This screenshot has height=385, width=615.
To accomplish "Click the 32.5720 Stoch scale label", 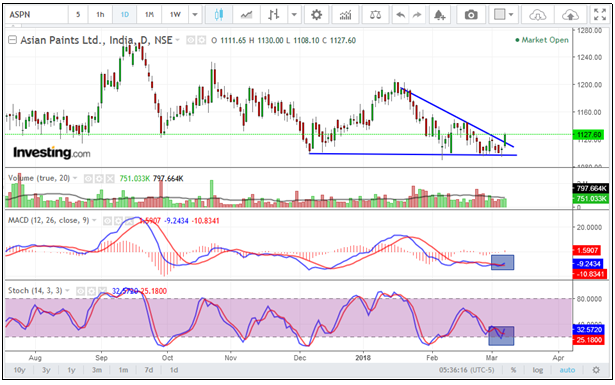I will 590,330.
